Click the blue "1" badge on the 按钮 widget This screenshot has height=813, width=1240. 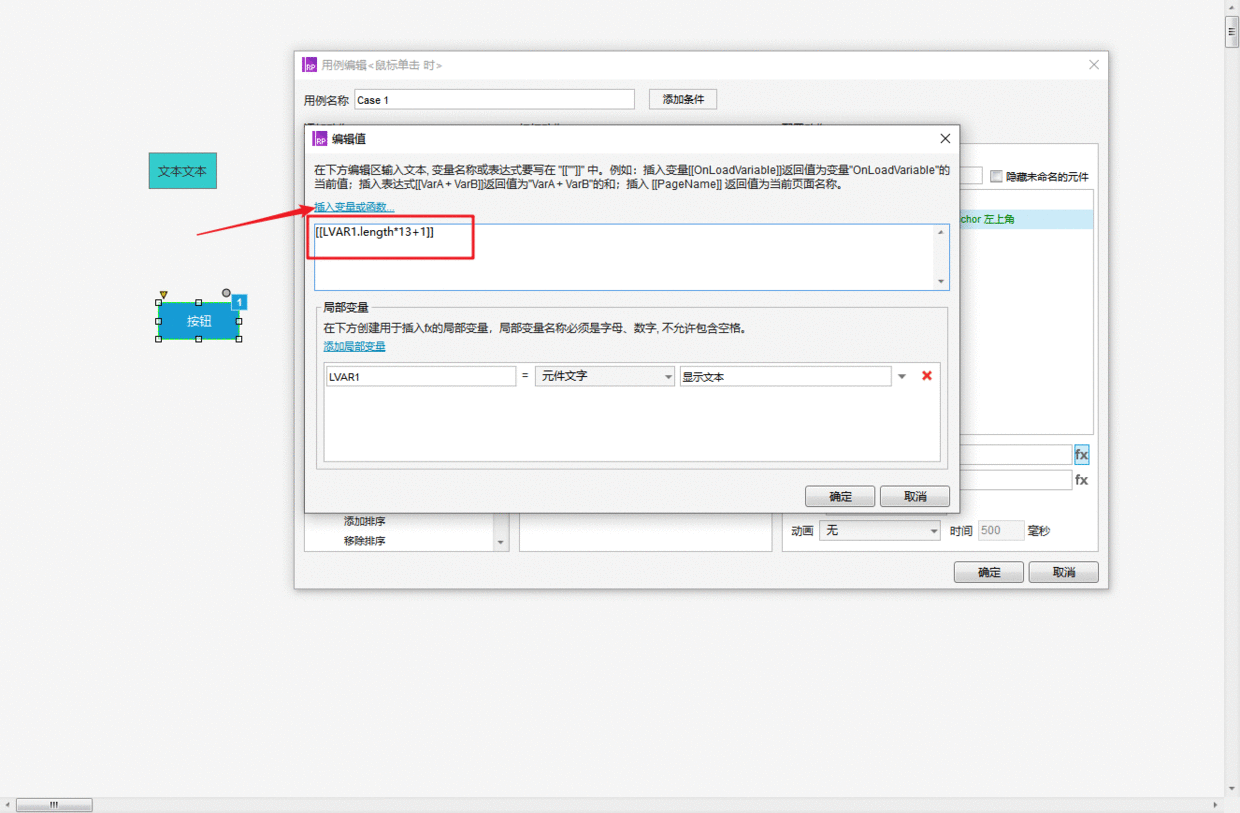click(x=238, y=301)
